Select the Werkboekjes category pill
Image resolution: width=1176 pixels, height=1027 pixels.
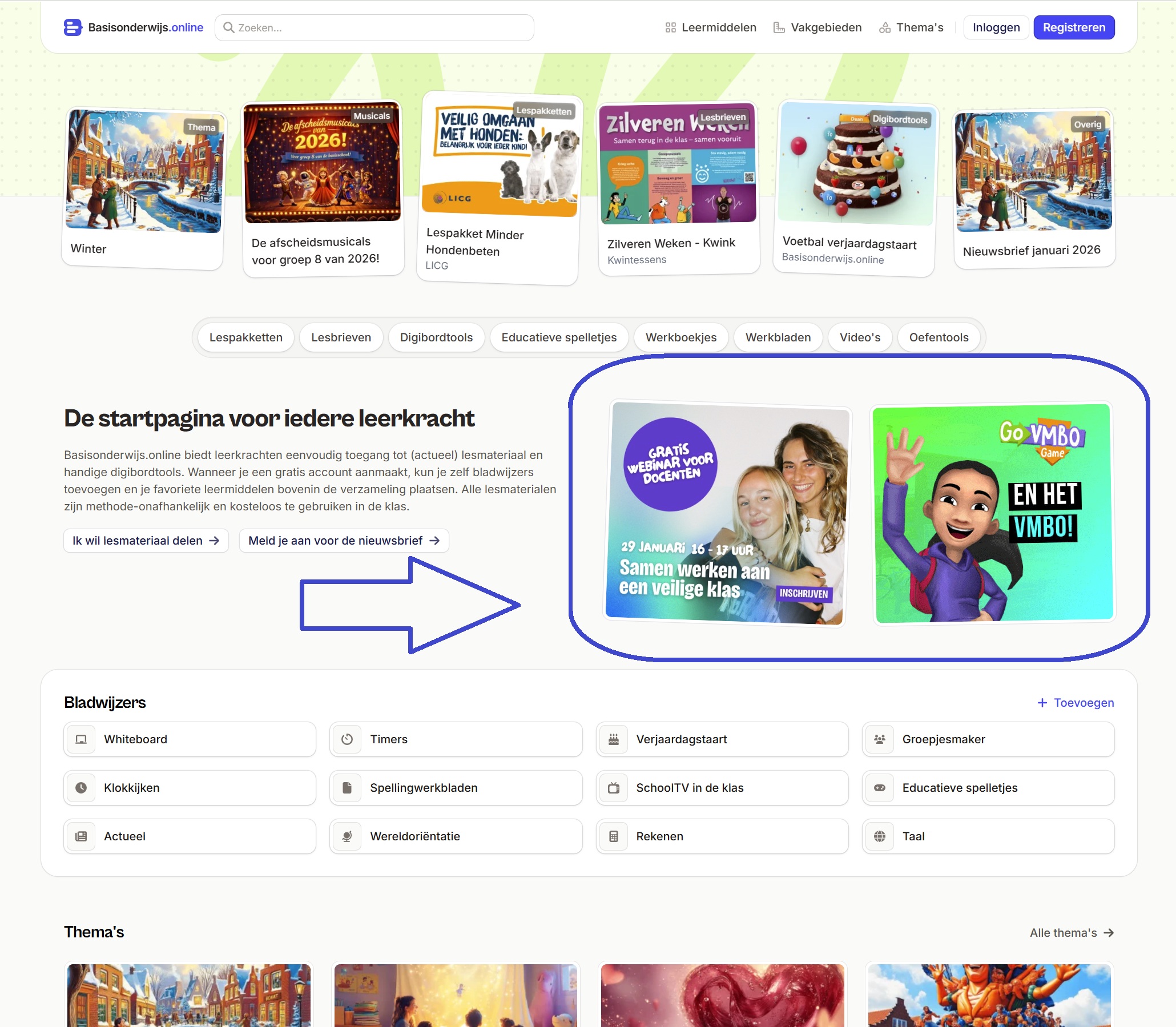681,337
